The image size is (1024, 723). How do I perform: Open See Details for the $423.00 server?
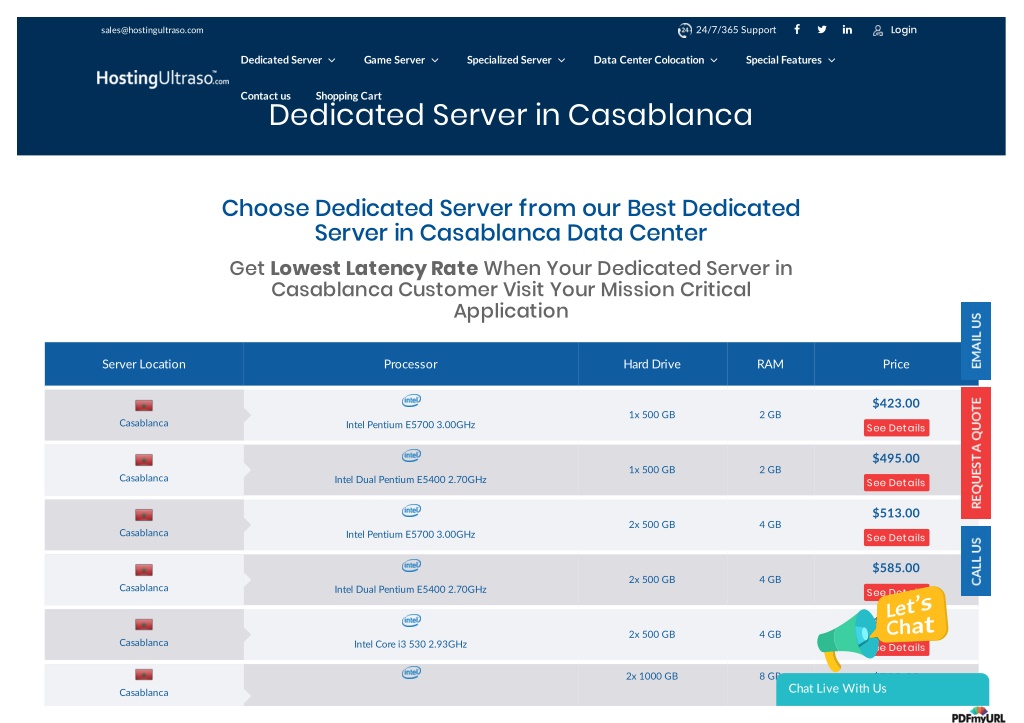pos(896,428)
